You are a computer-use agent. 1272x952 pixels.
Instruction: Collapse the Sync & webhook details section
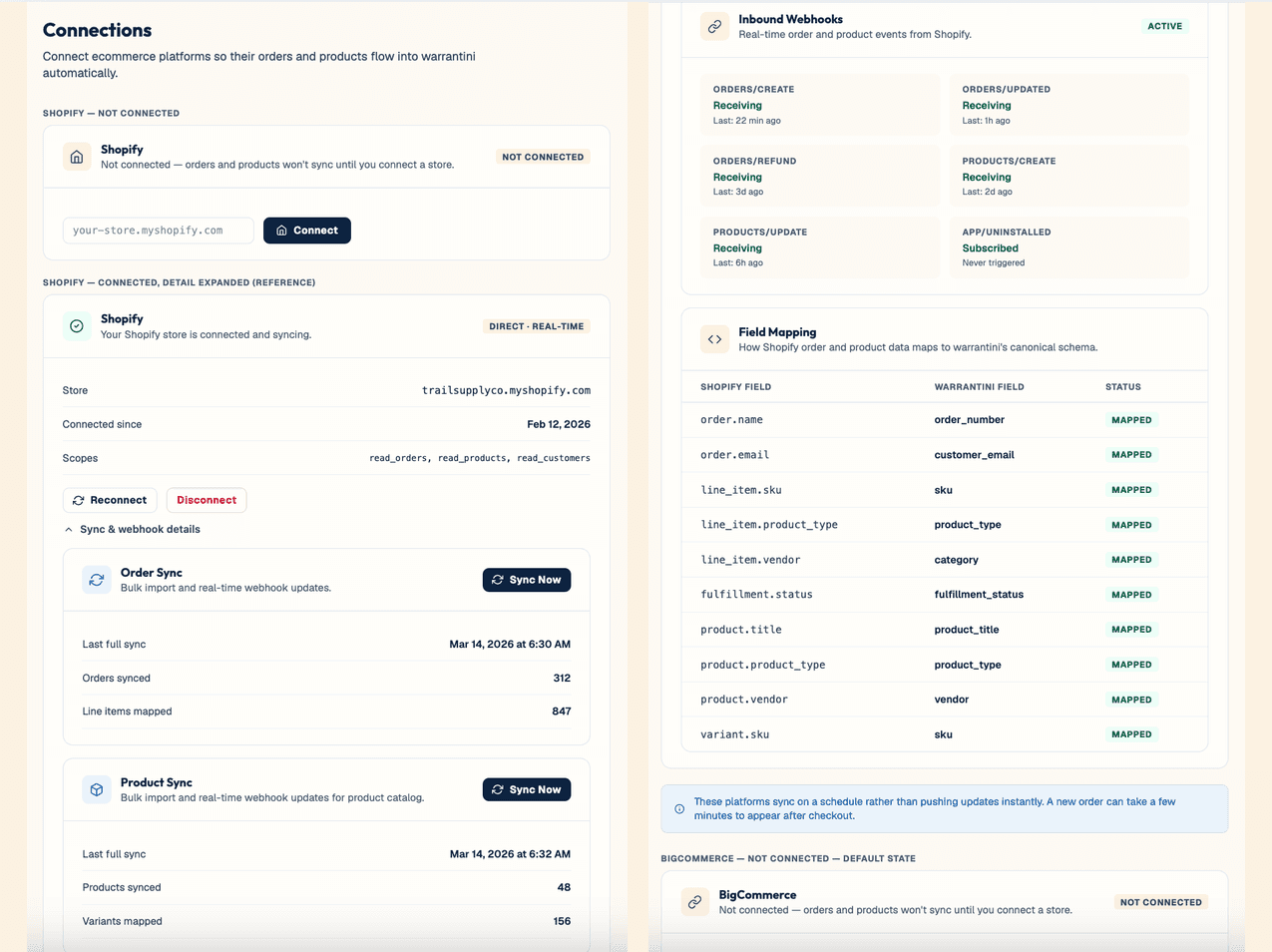[x=132, y=529]
